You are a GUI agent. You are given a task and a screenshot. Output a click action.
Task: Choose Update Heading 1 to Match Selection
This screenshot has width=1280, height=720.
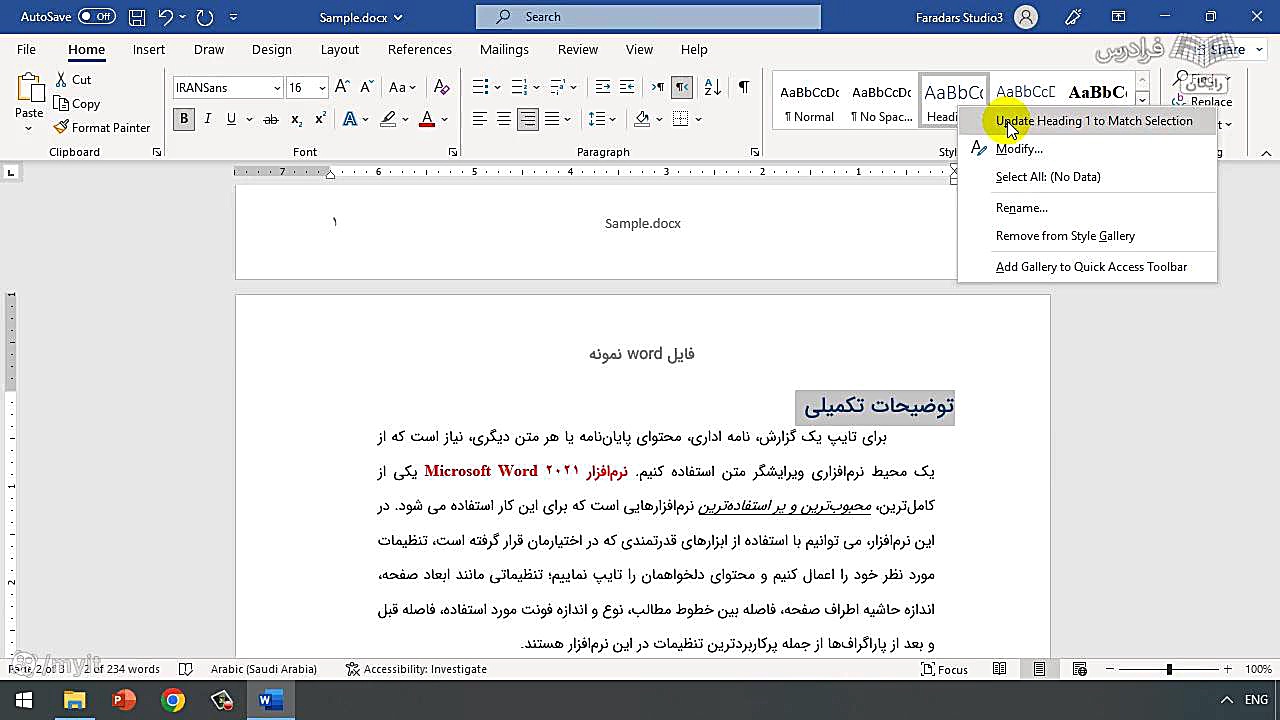point(1094,121)
